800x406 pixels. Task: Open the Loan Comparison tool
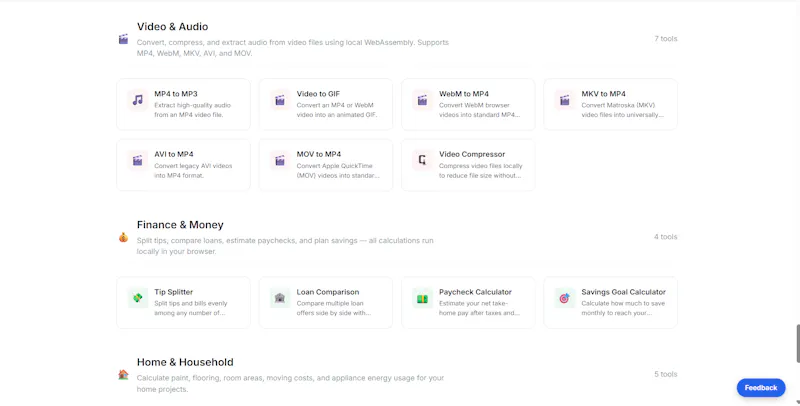click(326, 302)
